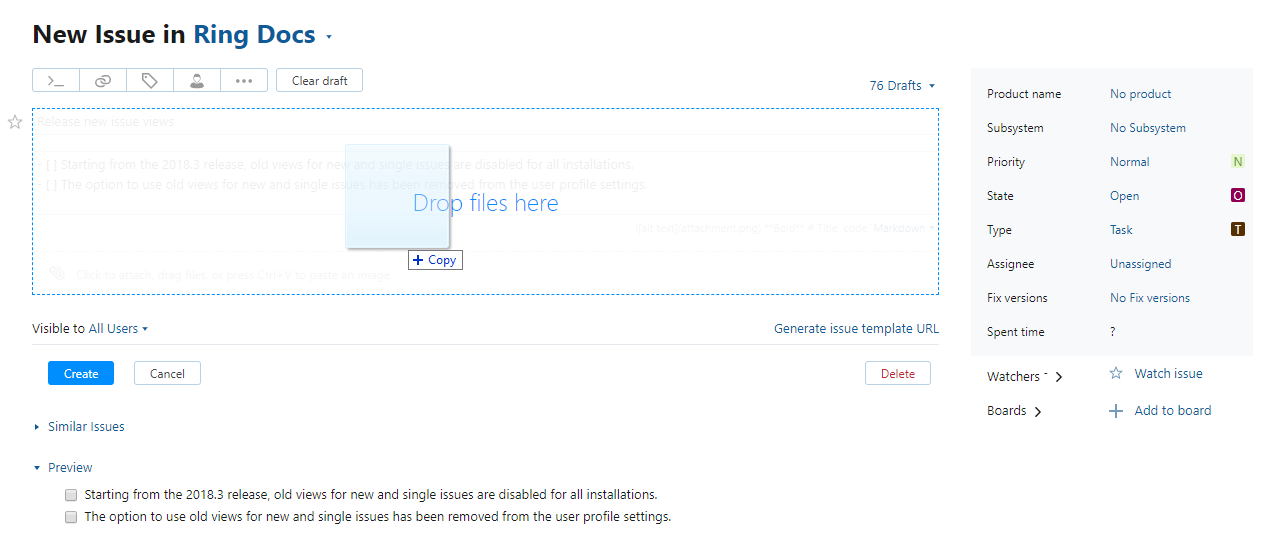The image size is (1285, 560).
Task: Set the Unassigned assignee field
Action: pos(1141,264)
